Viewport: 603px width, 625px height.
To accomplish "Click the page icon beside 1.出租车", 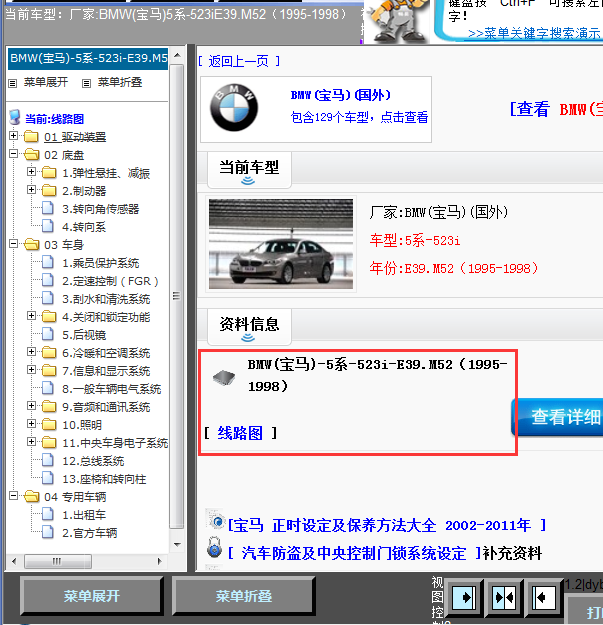I will [x=48, y=514].
